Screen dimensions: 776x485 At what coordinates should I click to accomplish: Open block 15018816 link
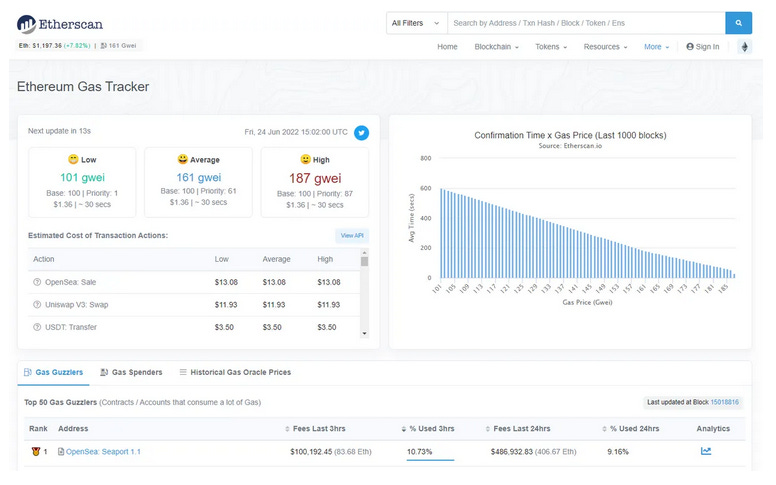pos(725,402)
